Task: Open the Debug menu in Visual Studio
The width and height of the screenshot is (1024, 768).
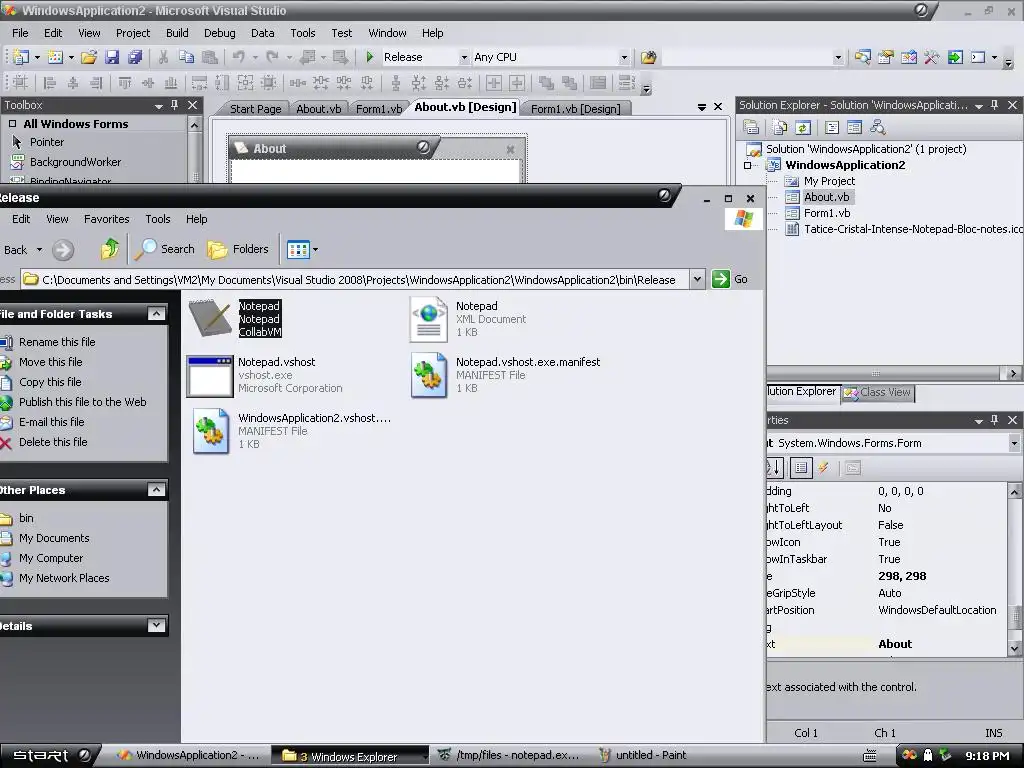Action: [219, 33]
